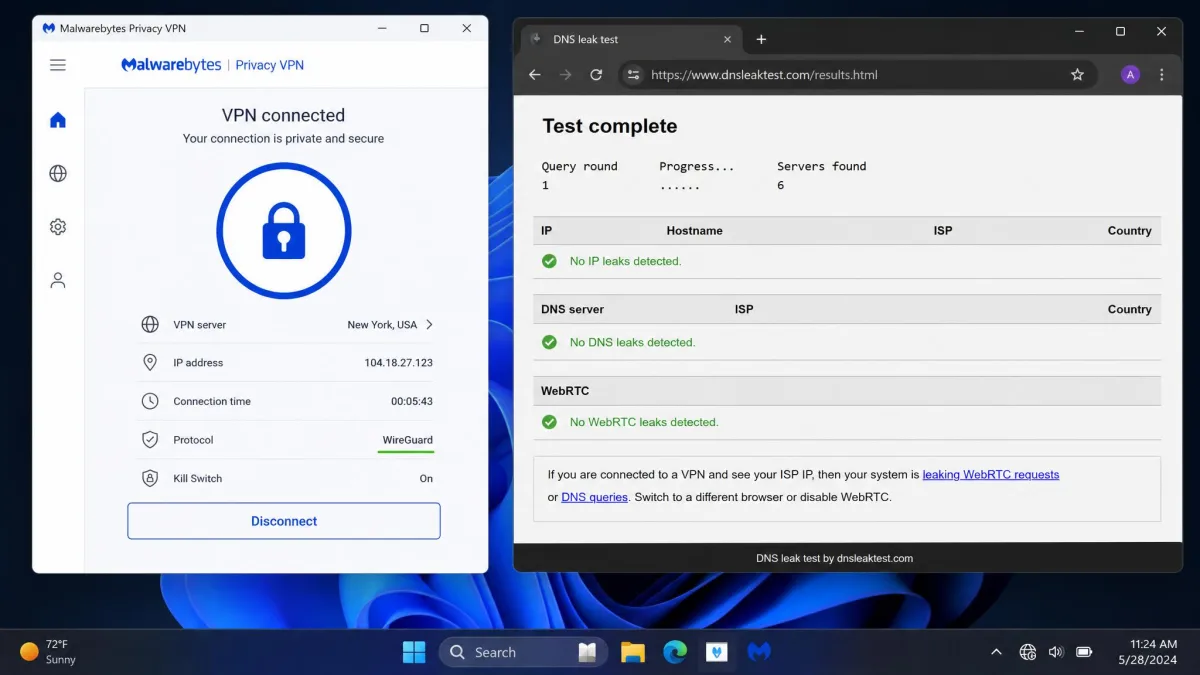Open the browser three-dot menu
Viewport: 1200px width, 675px height.
1161,75
